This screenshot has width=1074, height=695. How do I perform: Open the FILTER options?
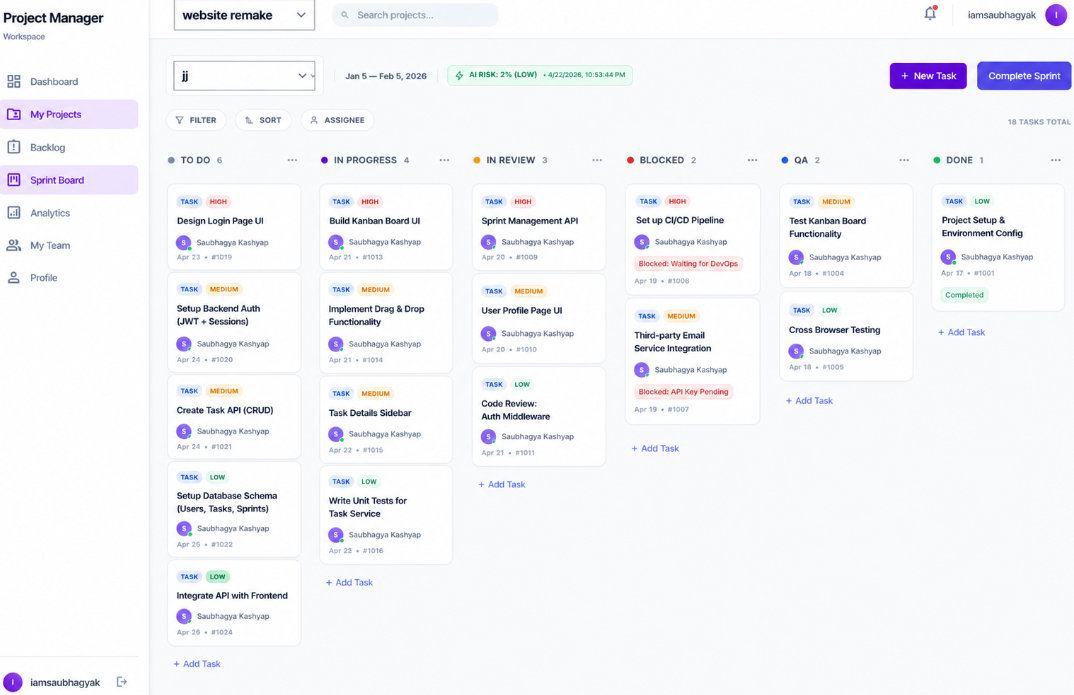196,120
